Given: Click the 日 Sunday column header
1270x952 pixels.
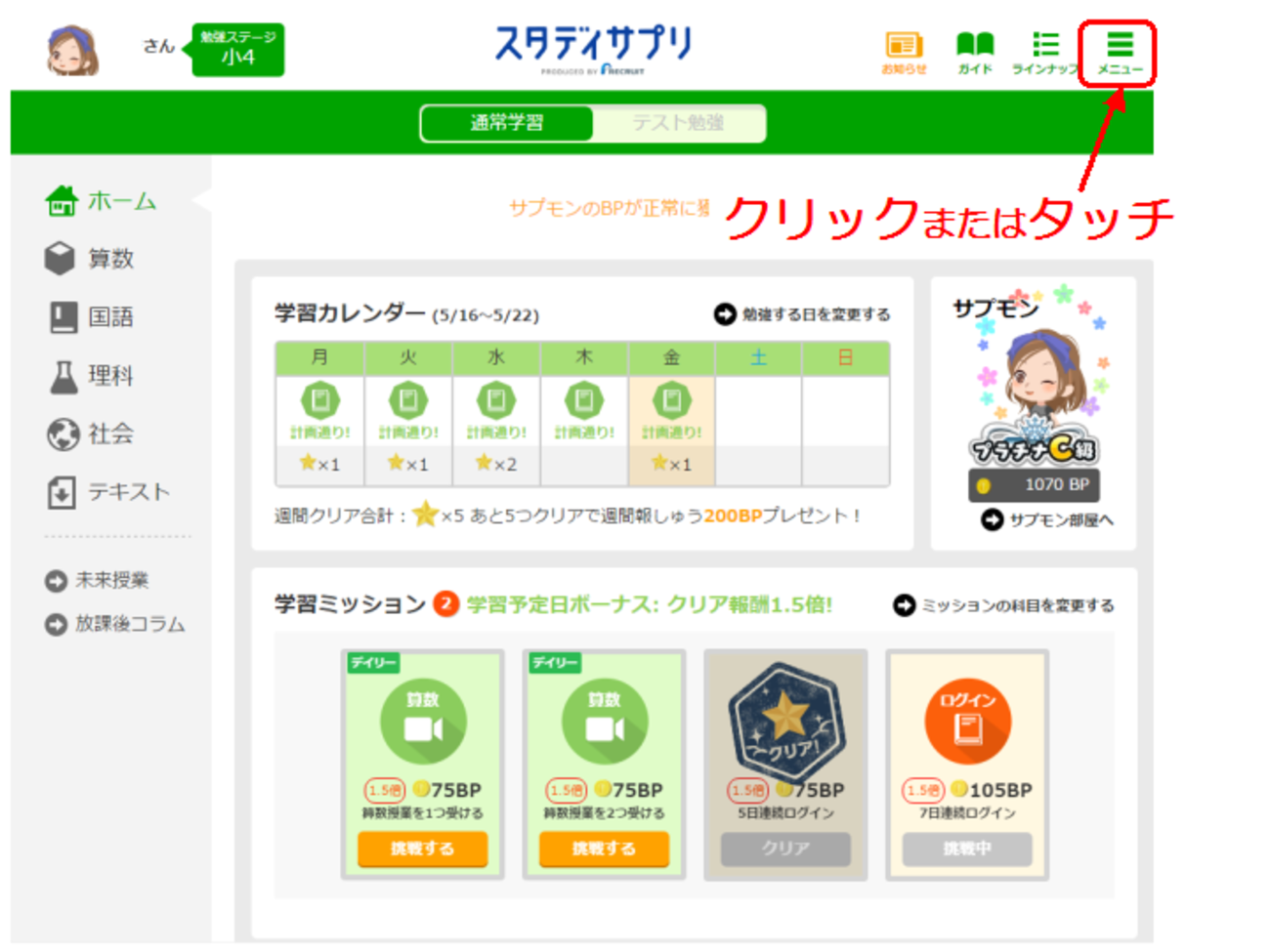Looking at the screenshot, I should coord(845,358).
